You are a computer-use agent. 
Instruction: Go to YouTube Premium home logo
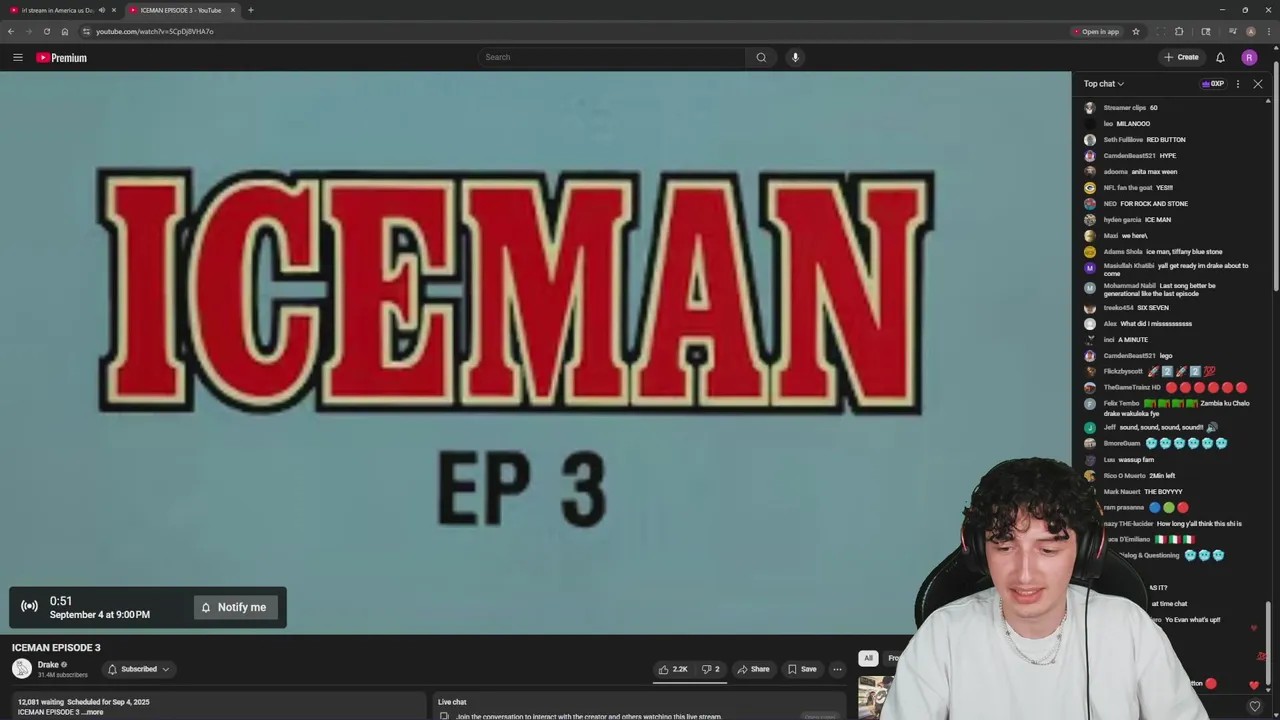pyautogui.click(x=62, y=57)
